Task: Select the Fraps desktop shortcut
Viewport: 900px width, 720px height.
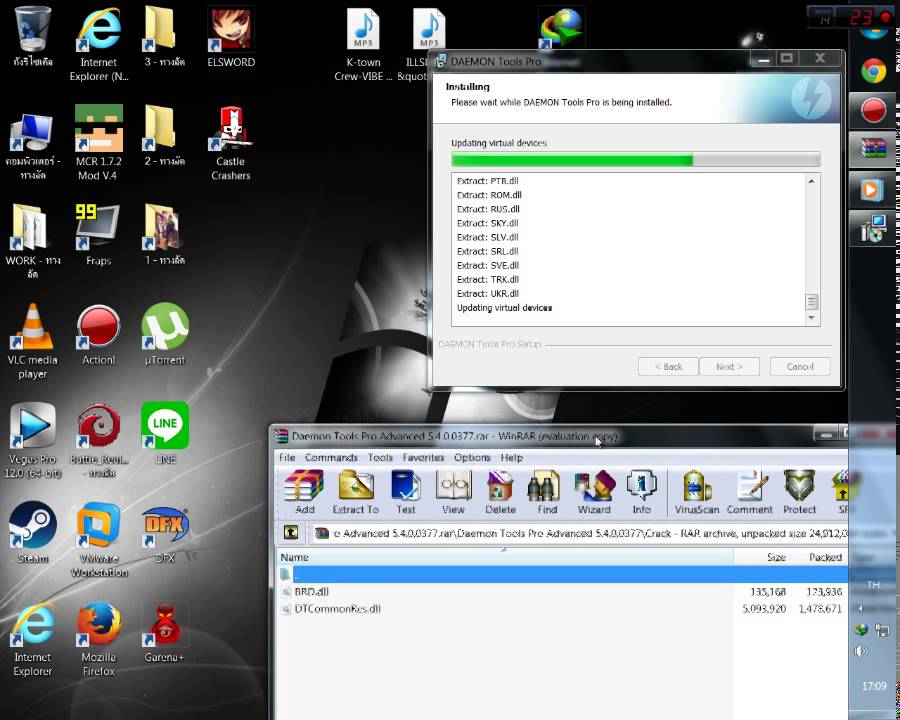Action: point(98,235)
